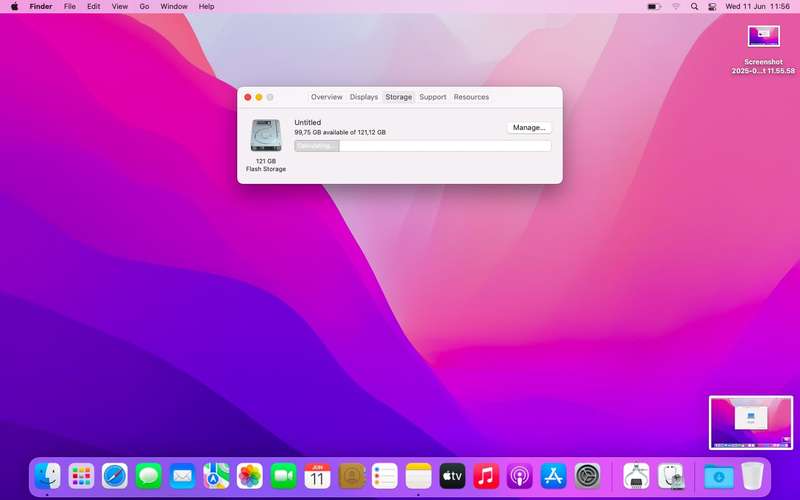
Task: Click the "121 GB Flash Storage" label
Action: [x=266, y=165]
